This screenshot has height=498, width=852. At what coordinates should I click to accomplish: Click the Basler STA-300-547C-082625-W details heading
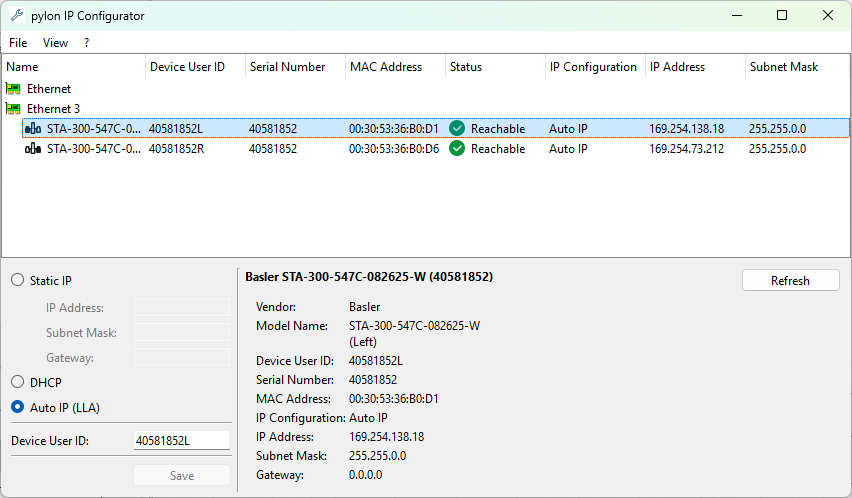[369, 276]
